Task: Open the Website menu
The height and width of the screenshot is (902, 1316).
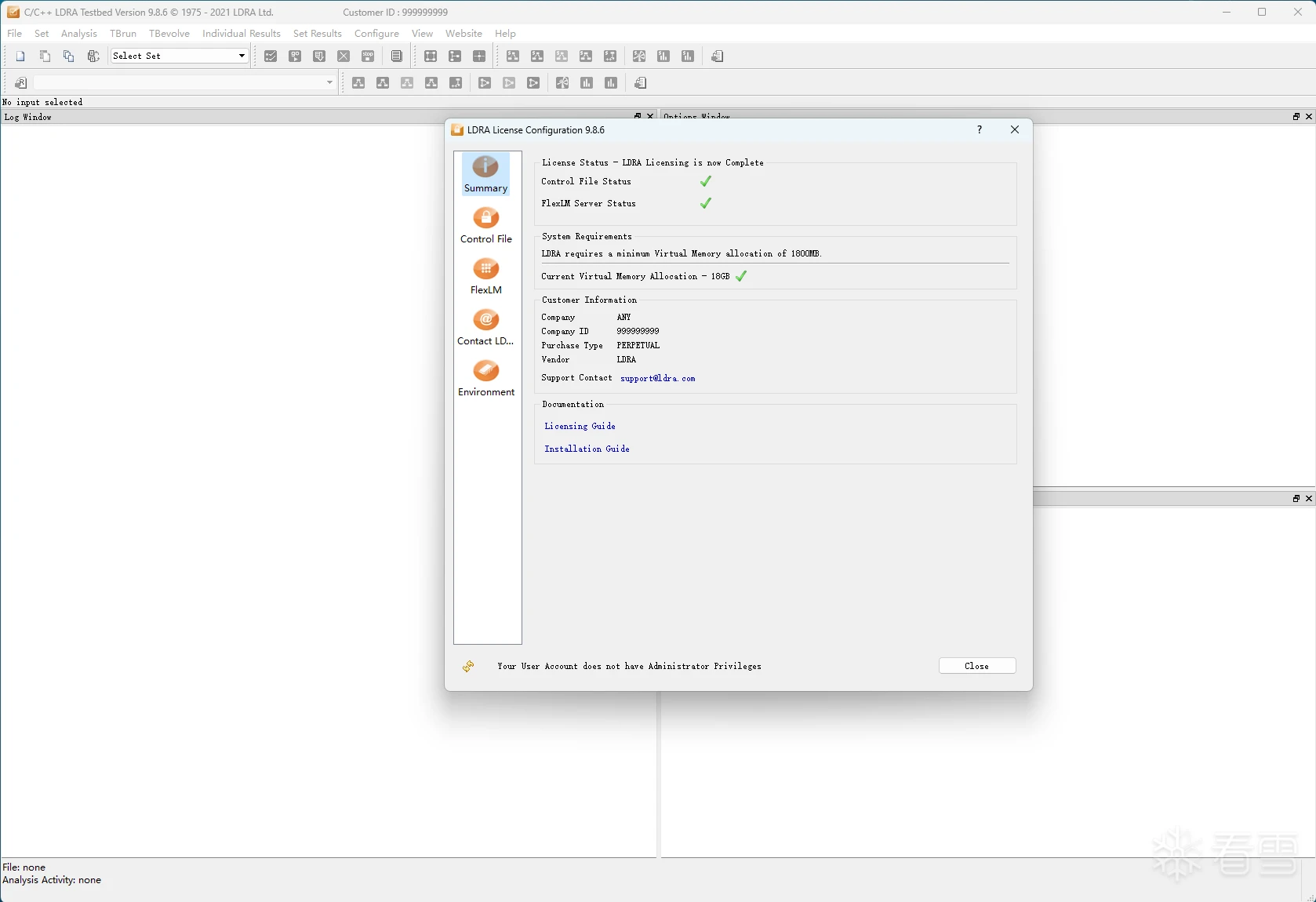Action: tap(464, 34)
